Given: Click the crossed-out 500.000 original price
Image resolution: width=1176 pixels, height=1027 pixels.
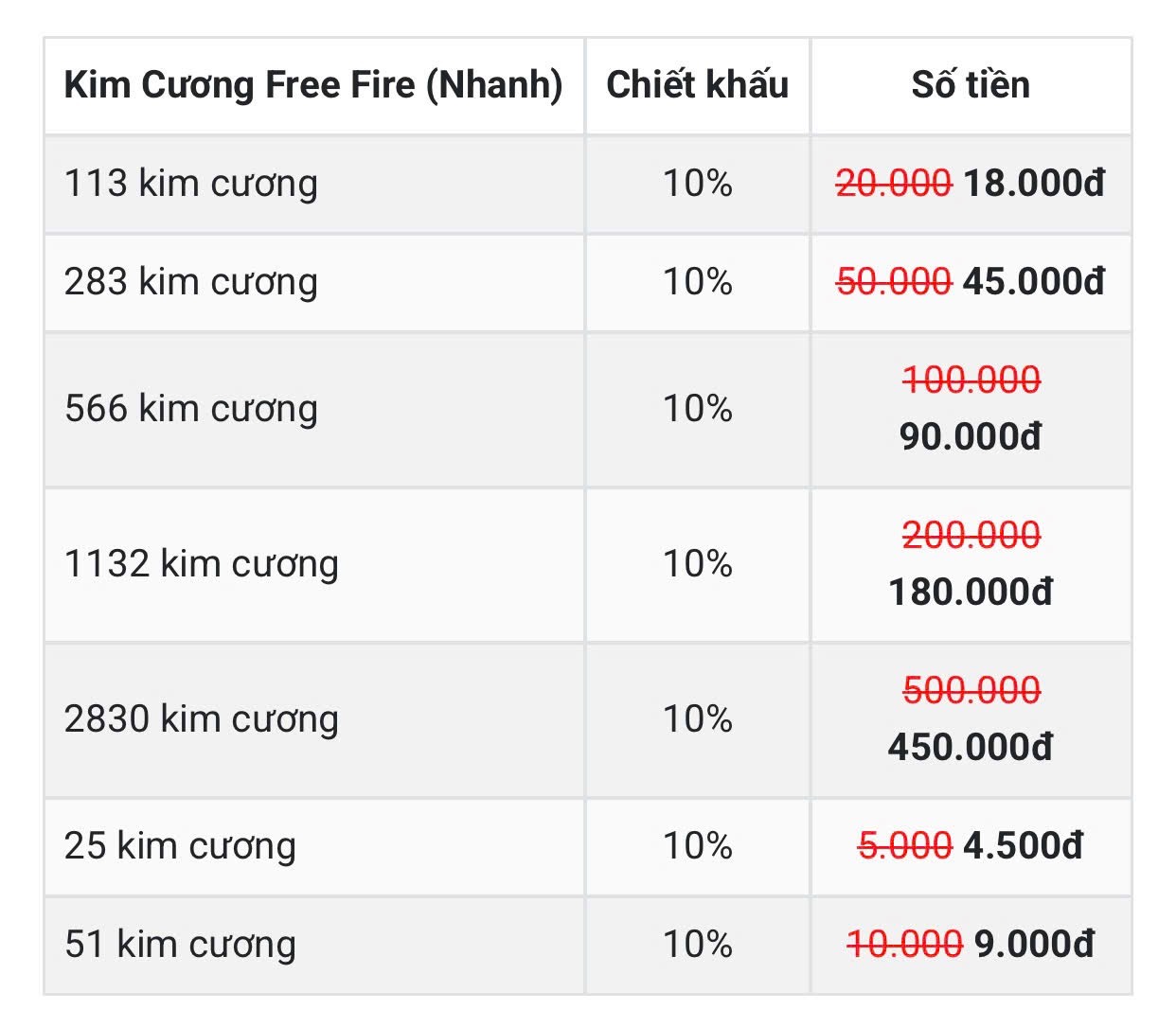Looking at the screenshot, I should click(x=971, y=690).
